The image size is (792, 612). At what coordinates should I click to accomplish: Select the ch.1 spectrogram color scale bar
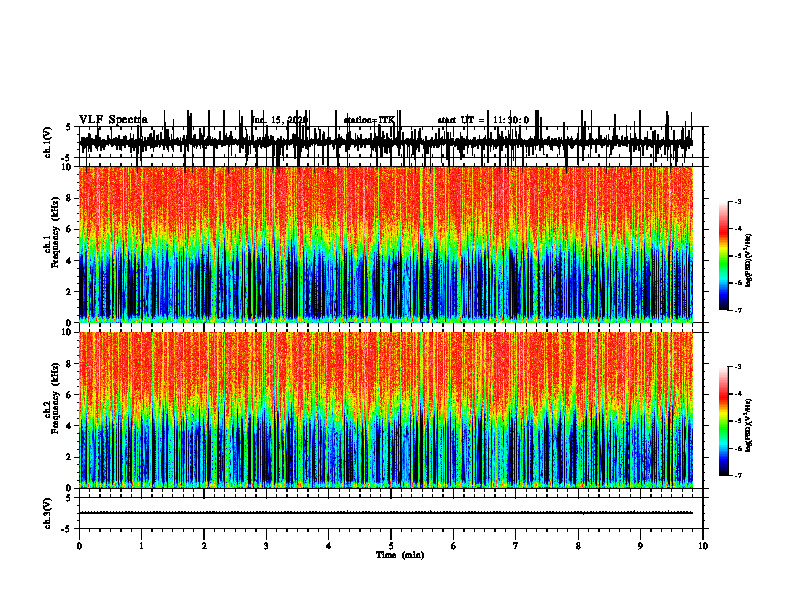[x=724, y=256]
